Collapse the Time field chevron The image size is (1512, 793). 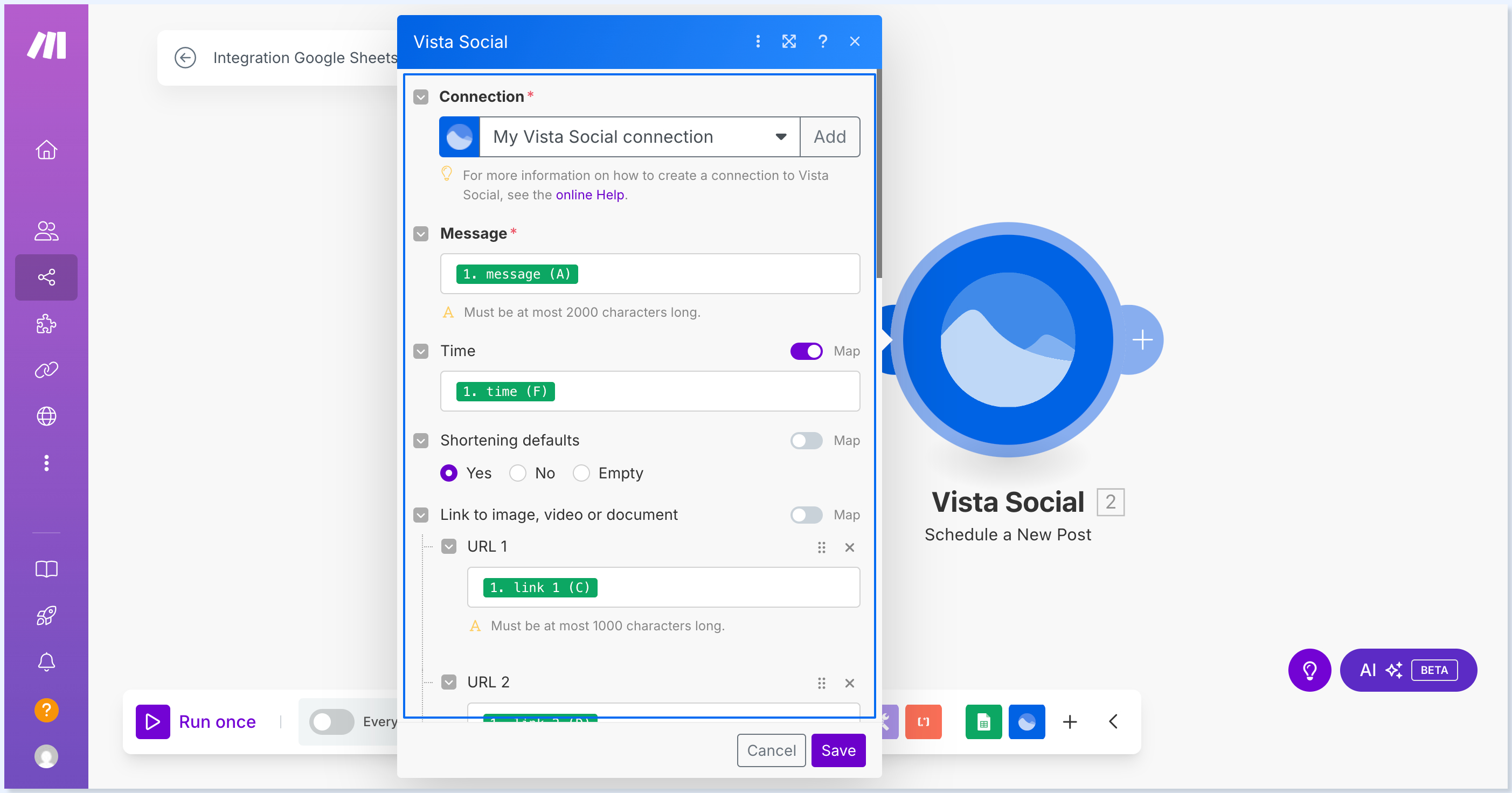(x=420, y=351)
